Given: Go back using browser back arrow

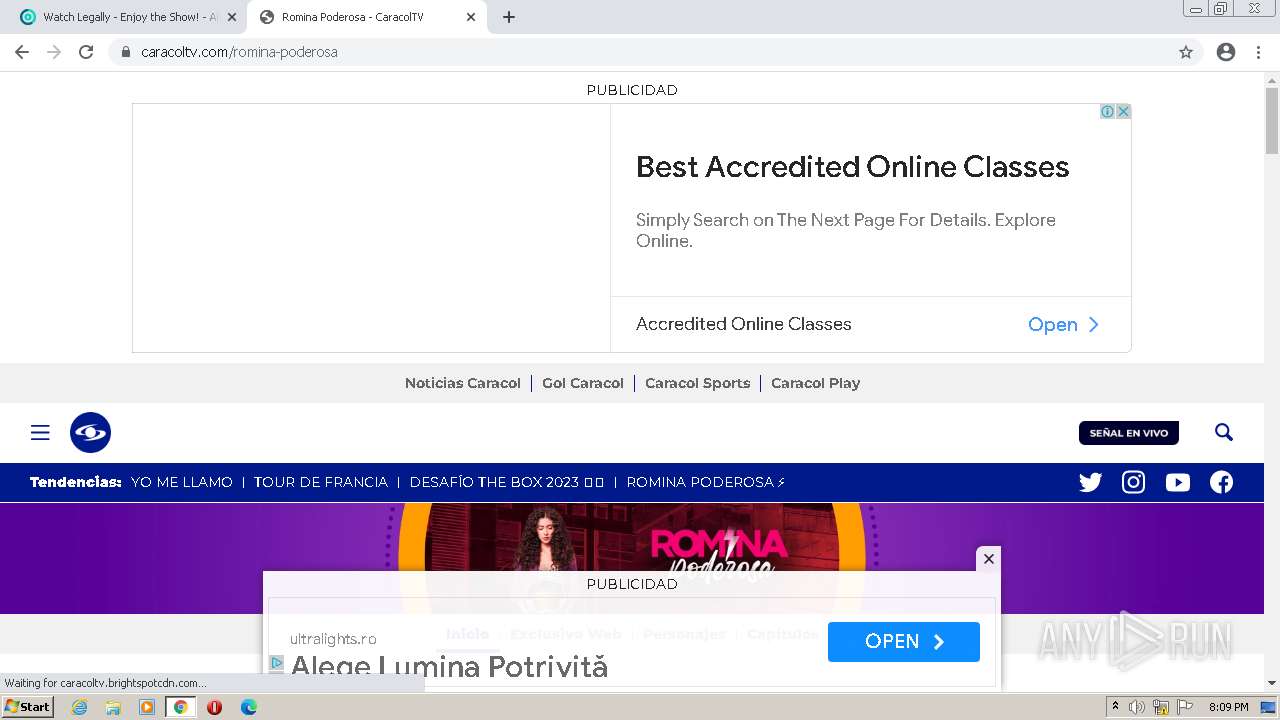Looking at the screenshot, I should pyautogui.click(x=22, y=52).
